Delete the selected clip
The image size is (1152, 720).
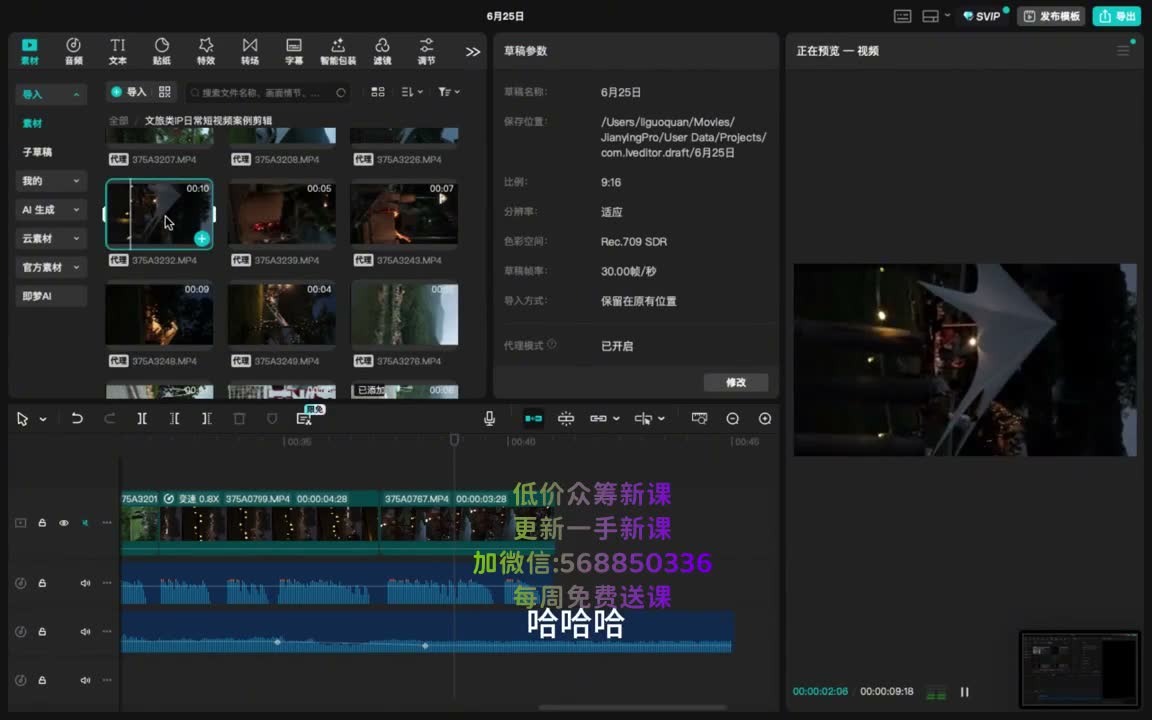click(239, 419)
